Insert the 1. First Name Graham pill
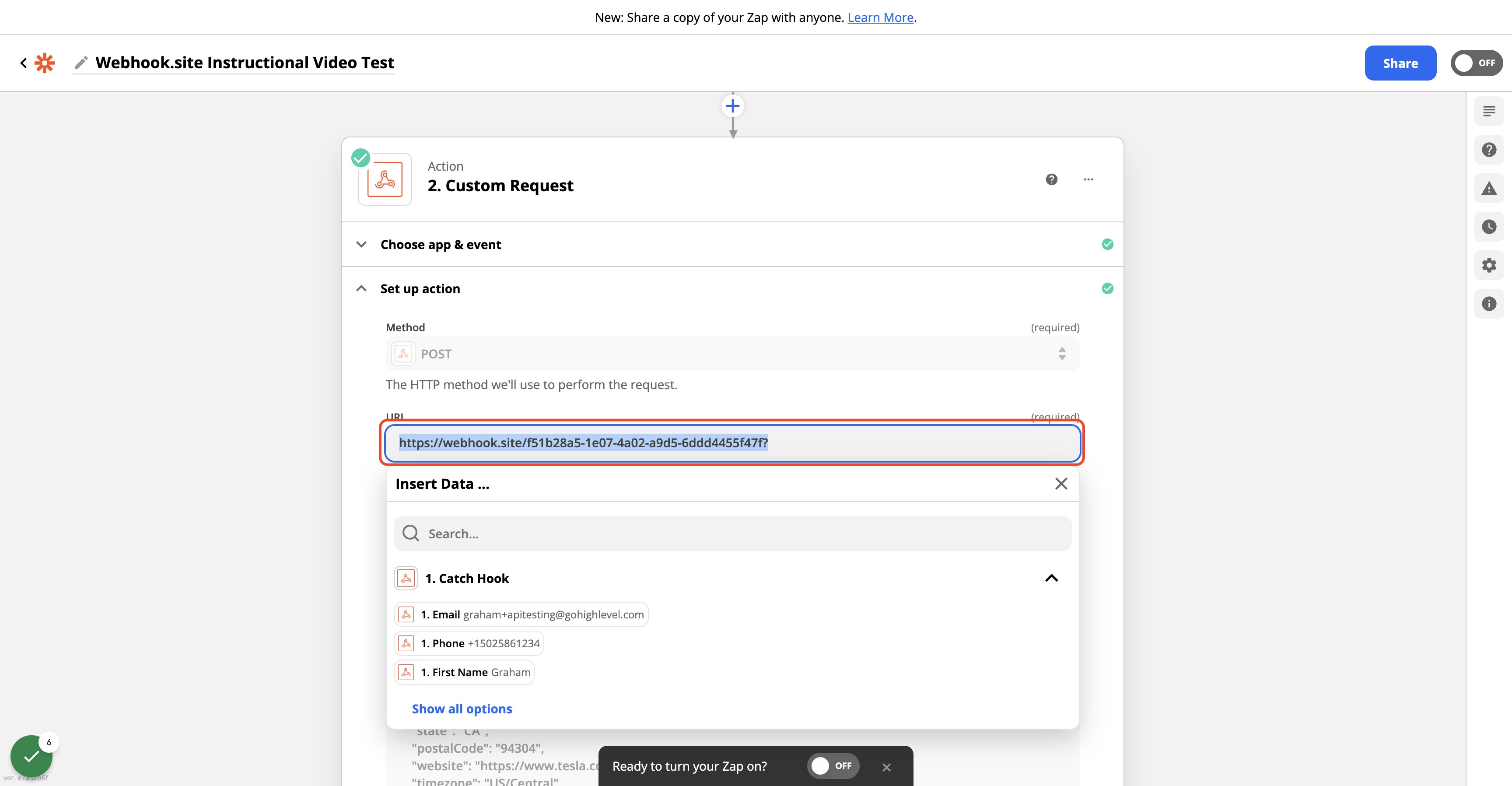Viewport: 1512px width, 786px height. [464, 672]
